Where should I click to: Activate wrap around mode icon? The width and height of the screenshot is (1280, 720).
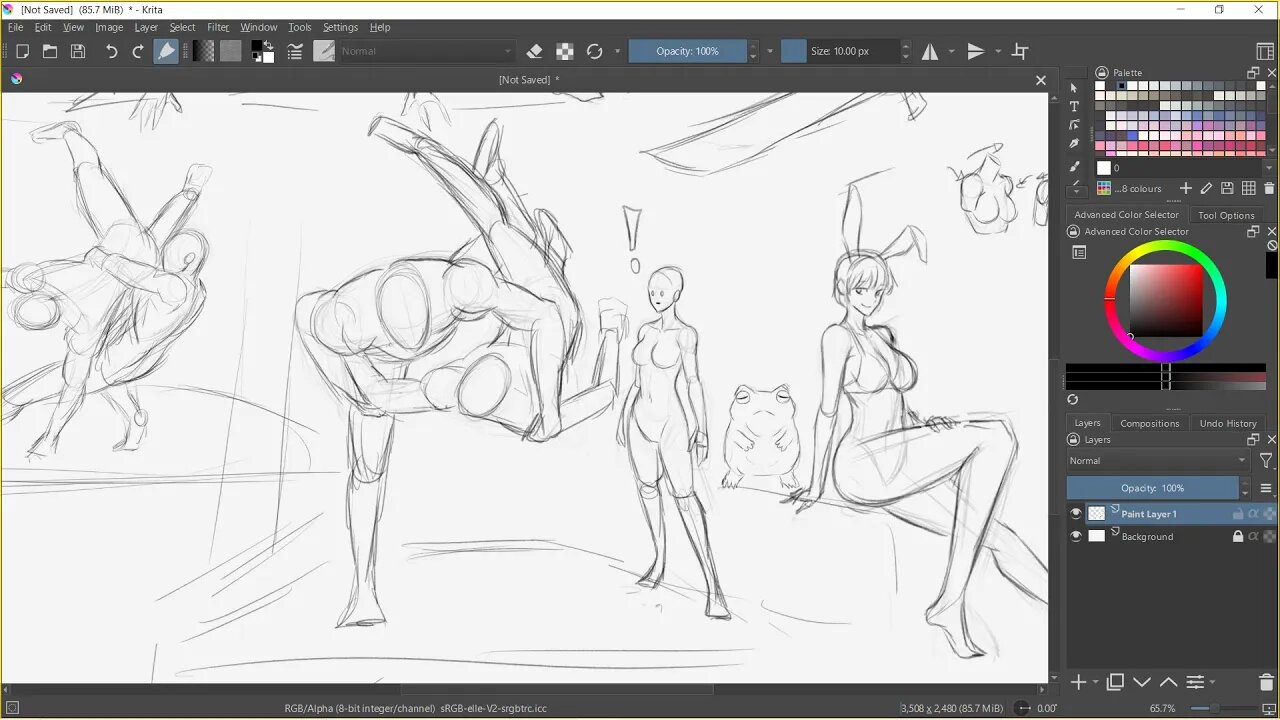pyautogui.click(x=1020, y=51)
